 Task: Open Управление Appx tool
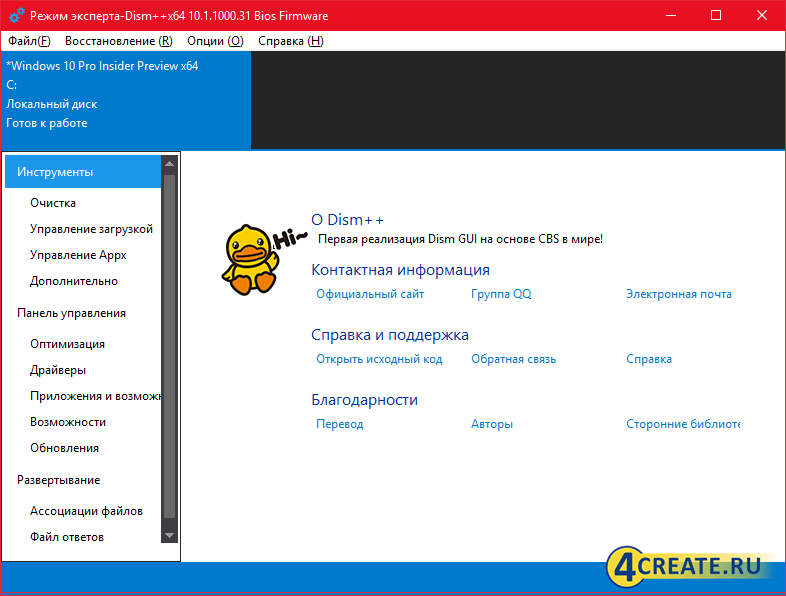78,255
